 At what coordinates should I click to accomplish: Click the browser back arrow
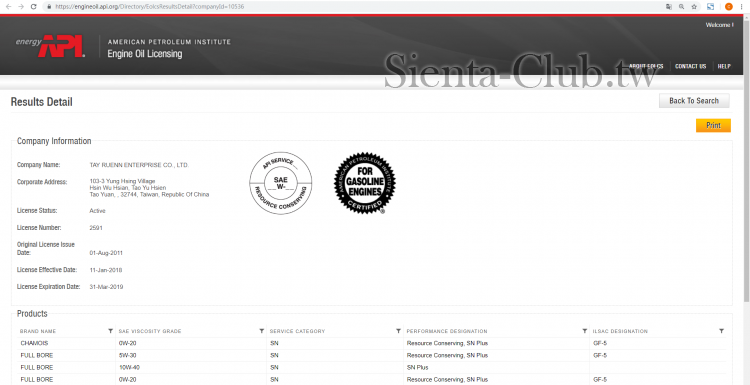tap(8, 7)
